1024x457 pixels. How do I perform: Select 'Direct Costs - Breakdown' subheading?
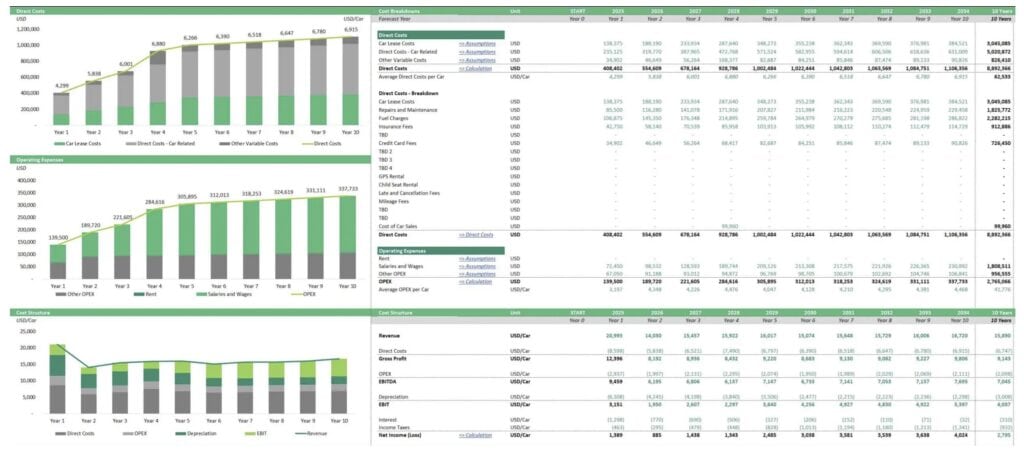coord(408,93)
